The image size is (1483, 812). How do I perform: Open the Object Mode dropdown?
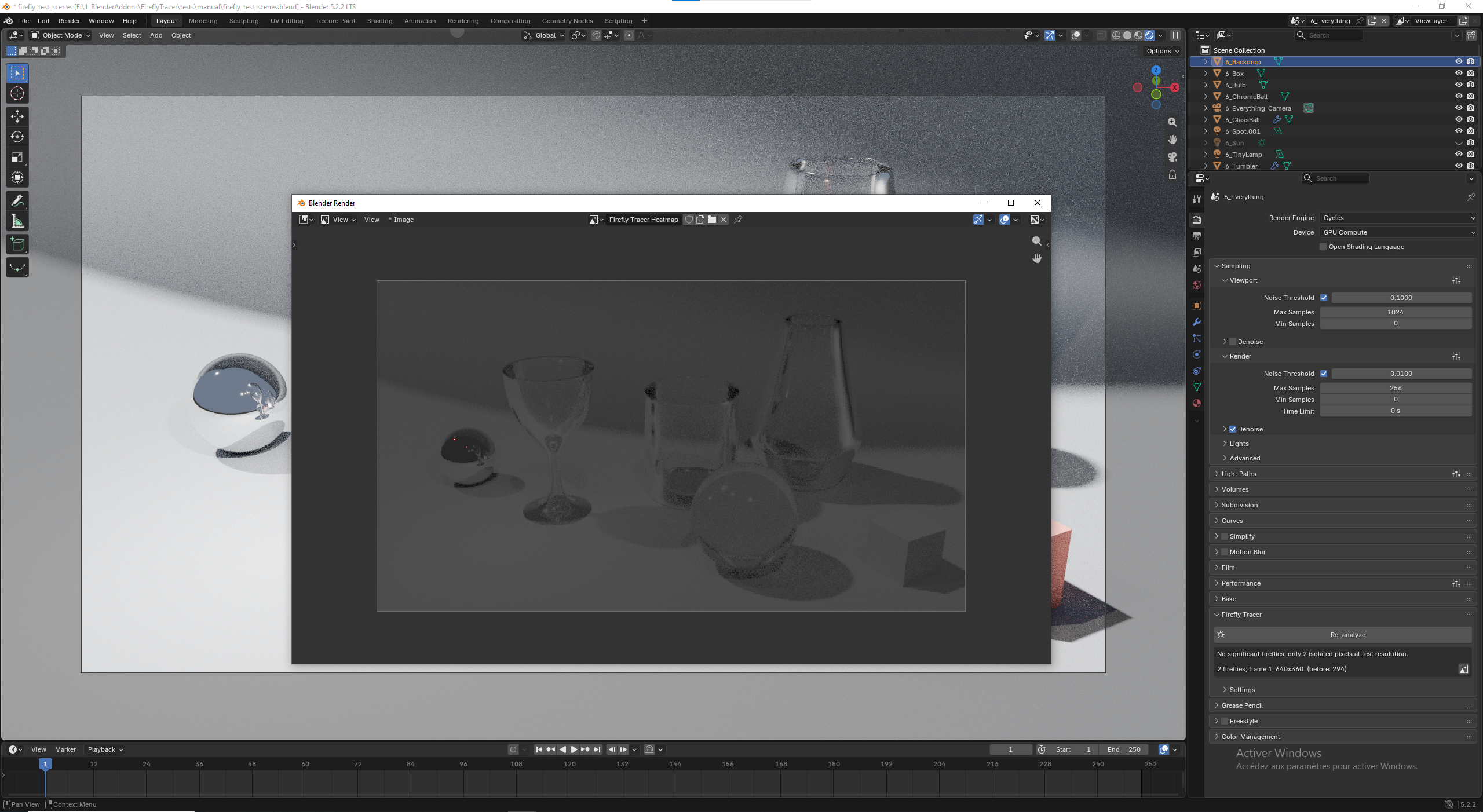(60, 35)
